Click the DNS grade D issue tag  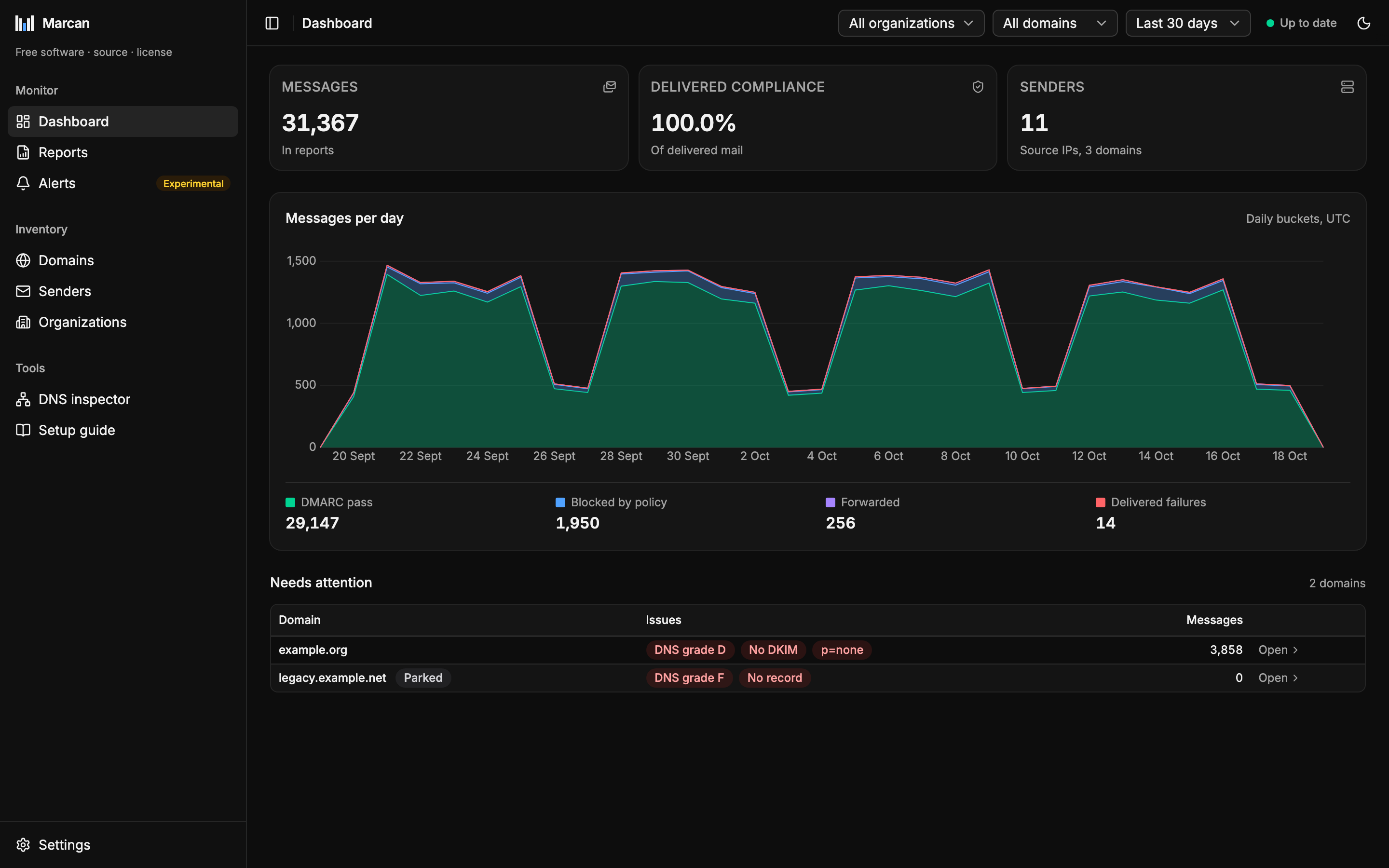coord(690,650)
